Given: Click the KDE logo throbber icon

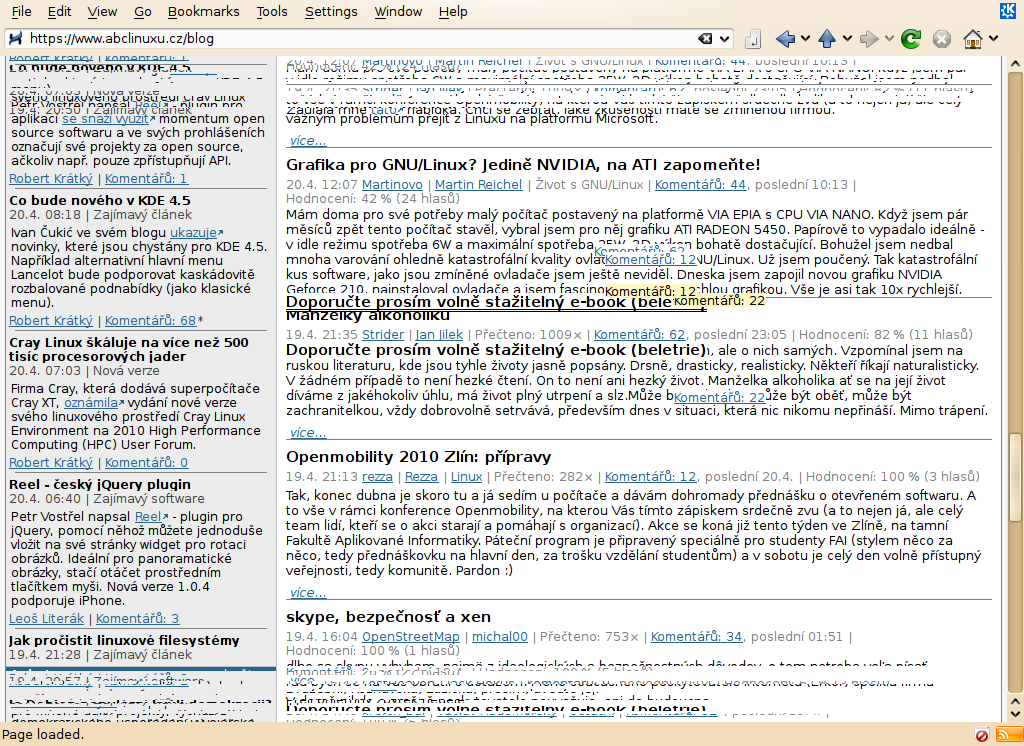Looking at the screenshot, I should coord(1008,11).
